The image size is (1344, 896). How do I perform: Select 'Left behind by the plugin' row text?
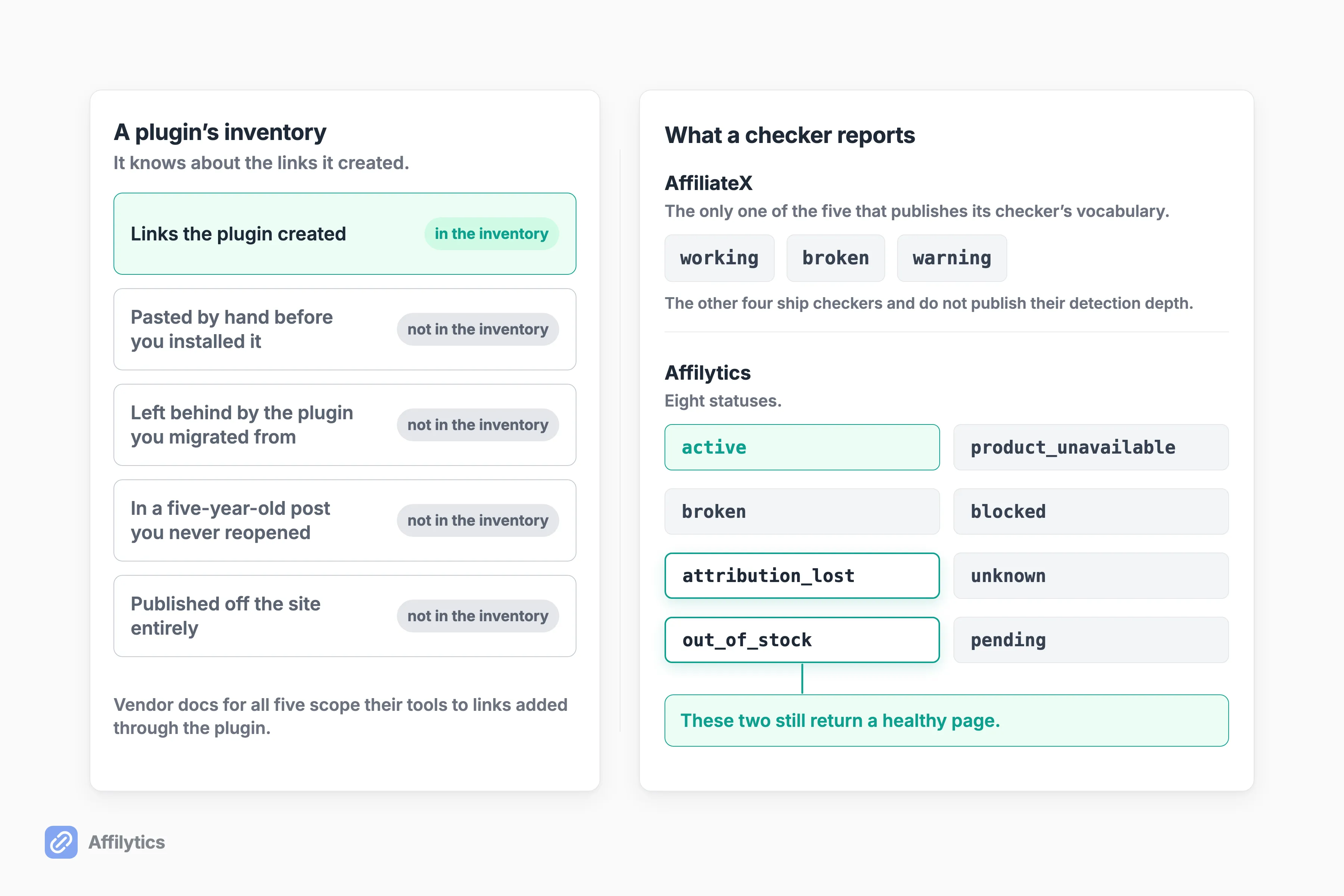[x=242, y=424]
